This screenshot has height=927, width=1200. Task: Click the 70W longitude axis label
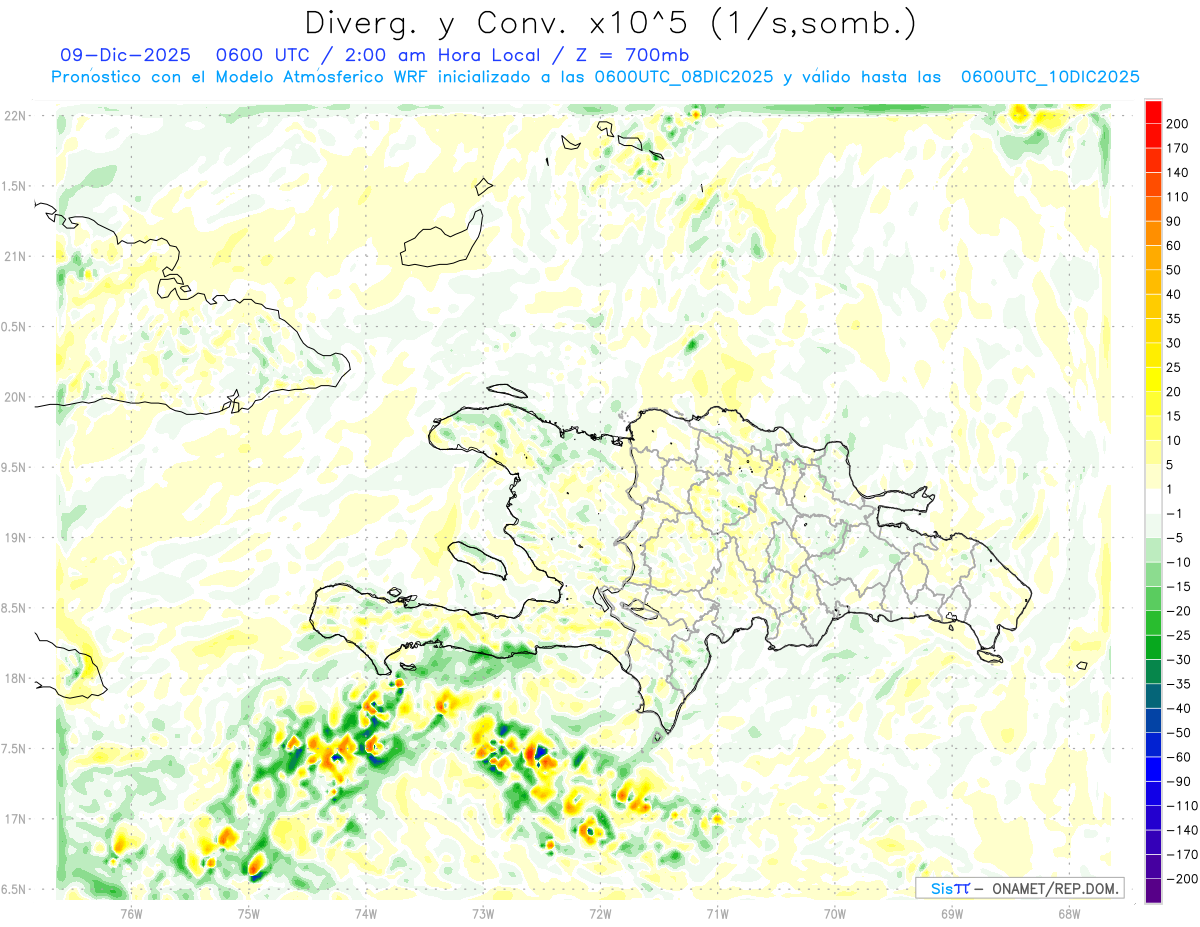coord(835,914)
